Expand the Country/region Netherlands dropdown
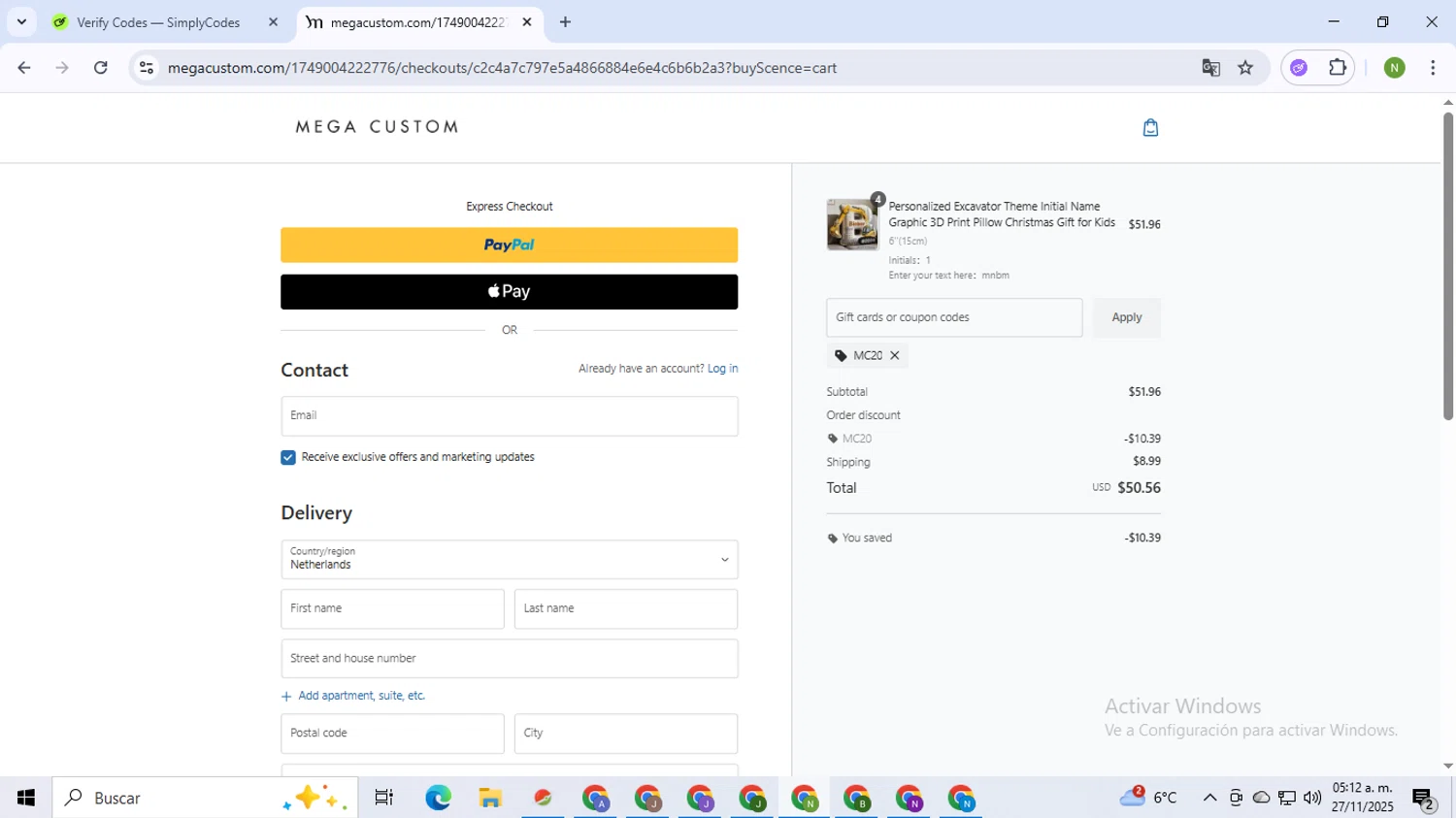 pyautogui.click(x=509, y=559)
